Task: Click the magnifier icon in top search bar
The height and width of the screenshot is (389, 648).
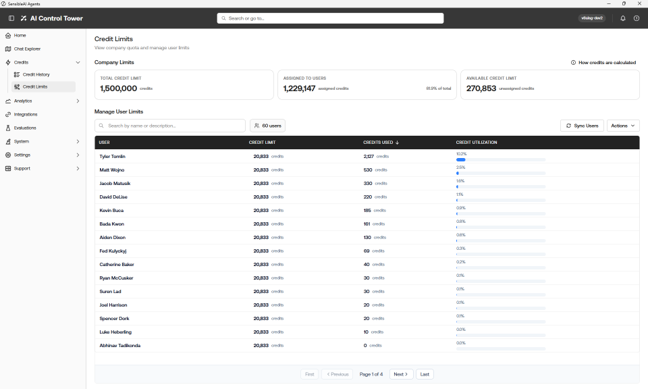Action: point(224,18)
